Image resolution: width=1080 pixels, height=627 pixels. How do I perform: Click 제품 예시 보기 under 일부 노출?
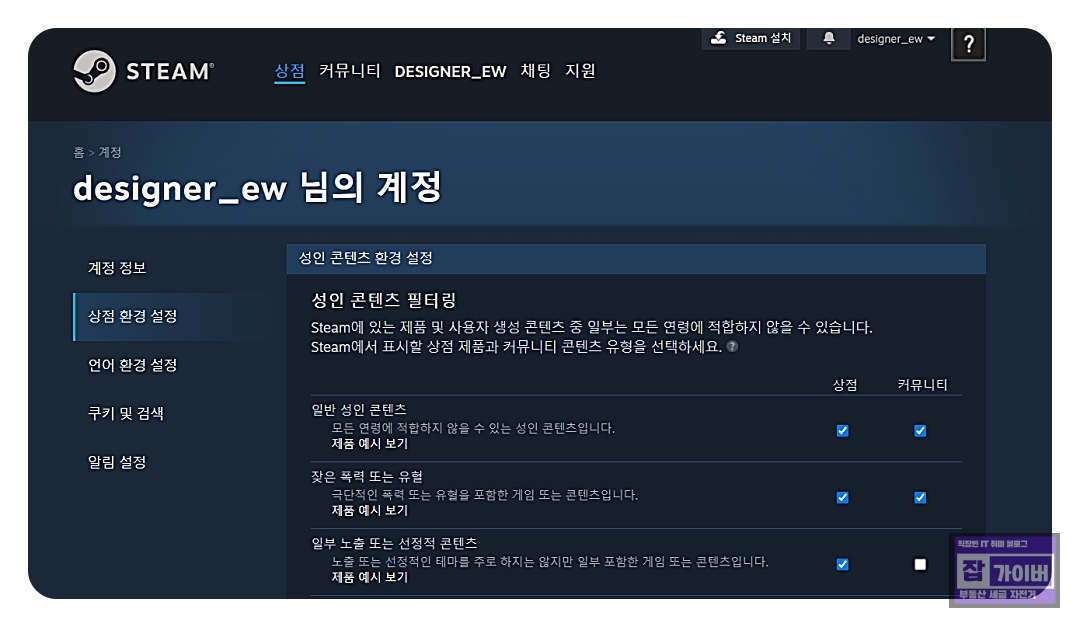click(x=370, y=577)
